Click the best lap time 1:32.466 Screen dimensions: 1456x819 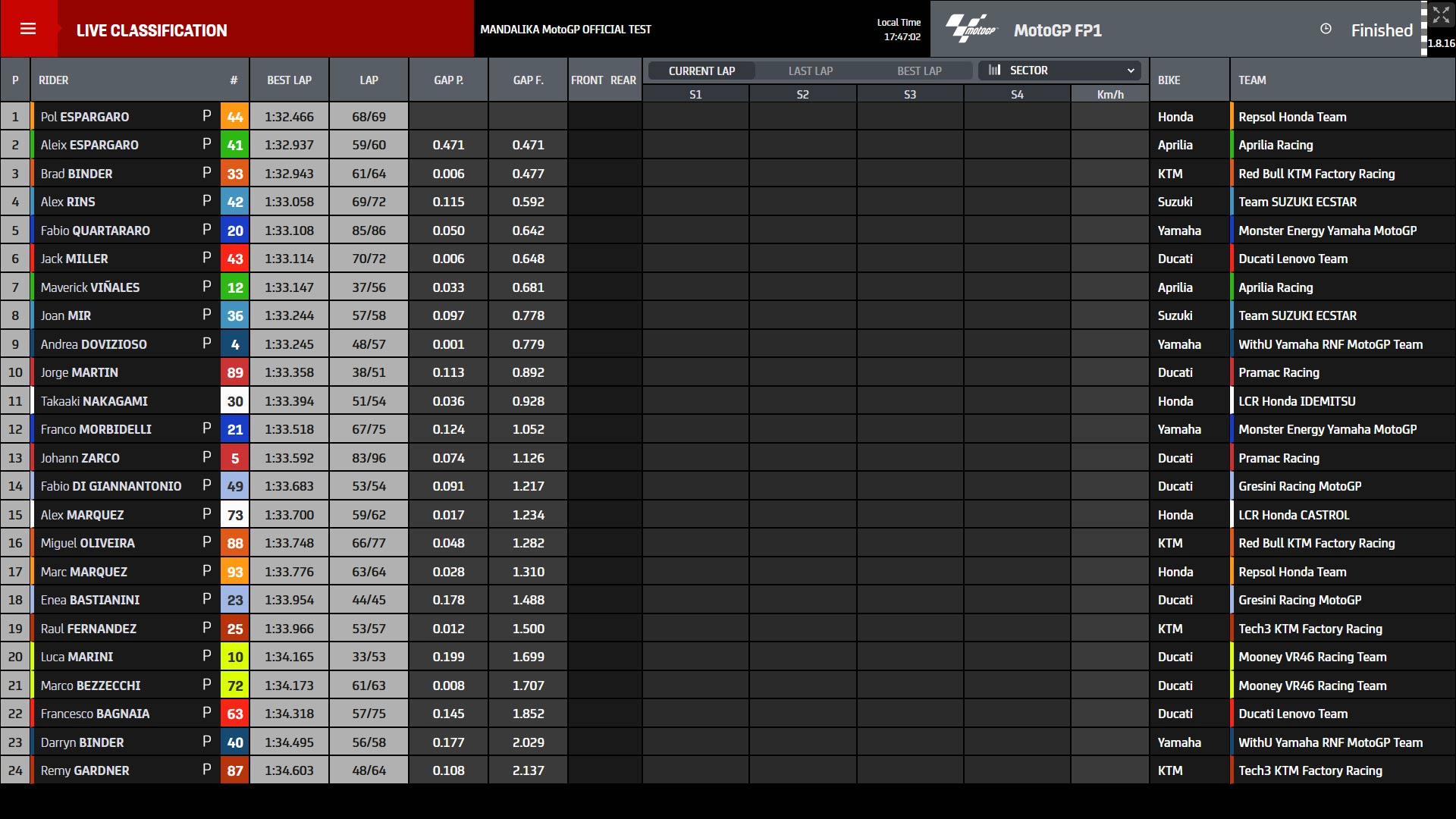coord(289,117)
